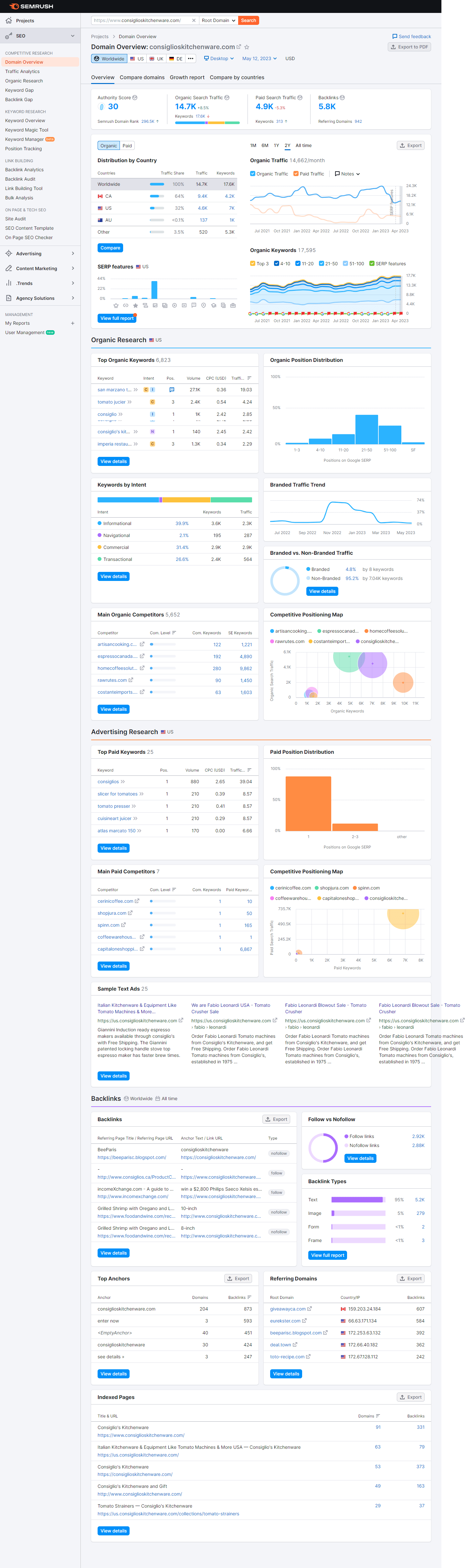Open the Root Domain dropdown

[x=218, y=21]
